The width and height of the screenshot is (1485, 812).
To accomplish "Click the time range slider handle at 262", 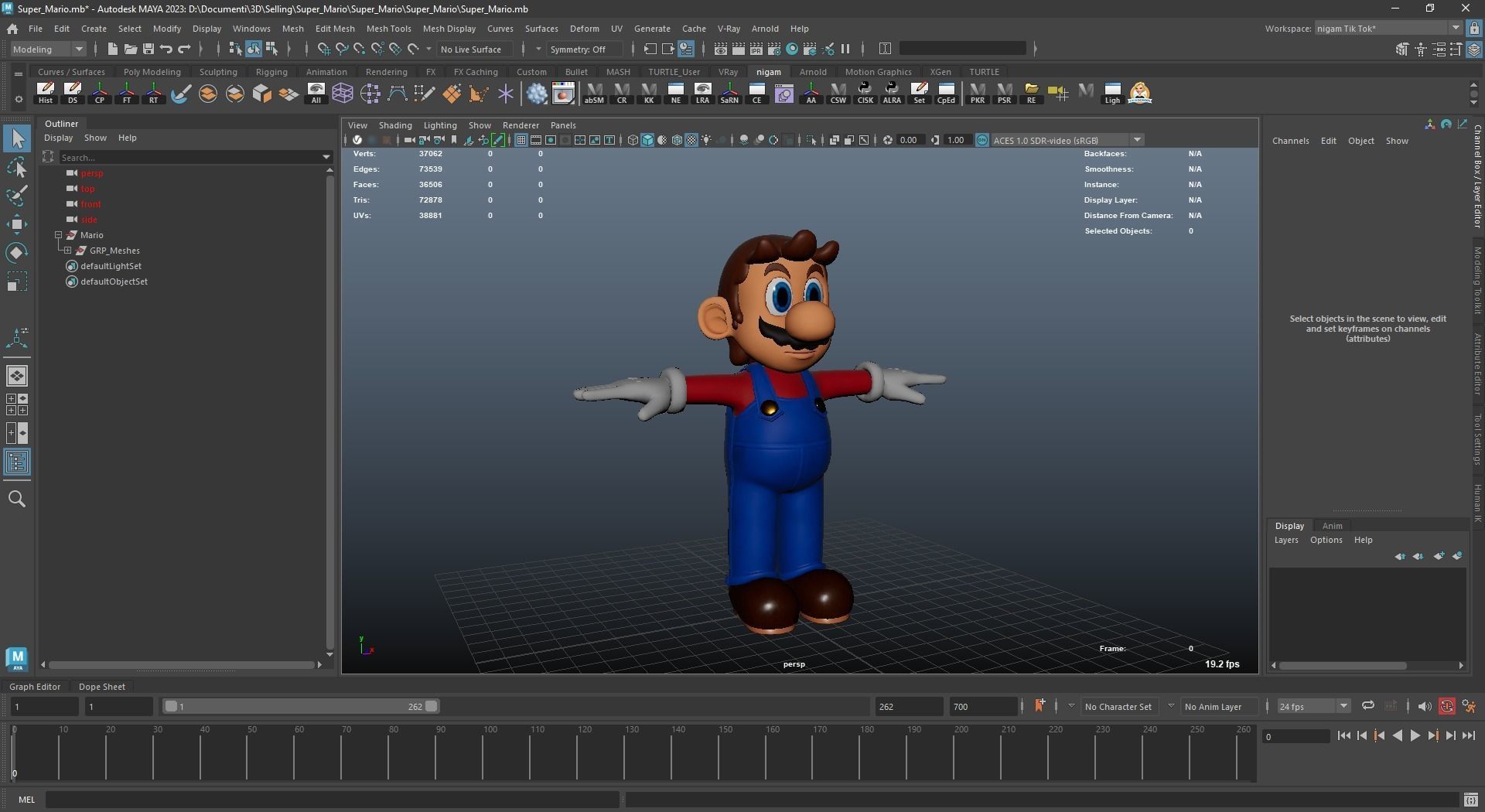I will point(432,706).
